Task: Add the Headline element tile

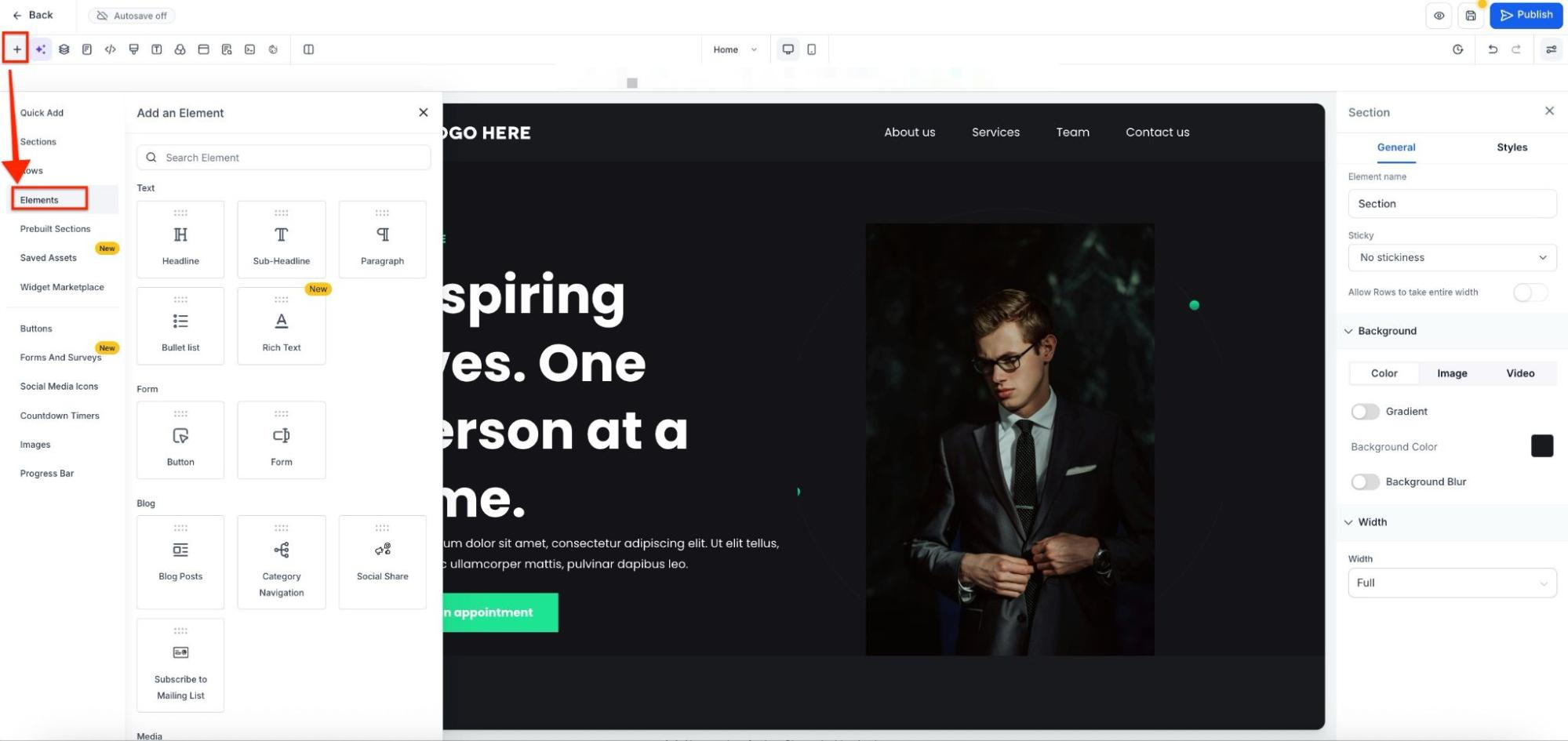Action: pyautogui.click(x=180, y=239)
